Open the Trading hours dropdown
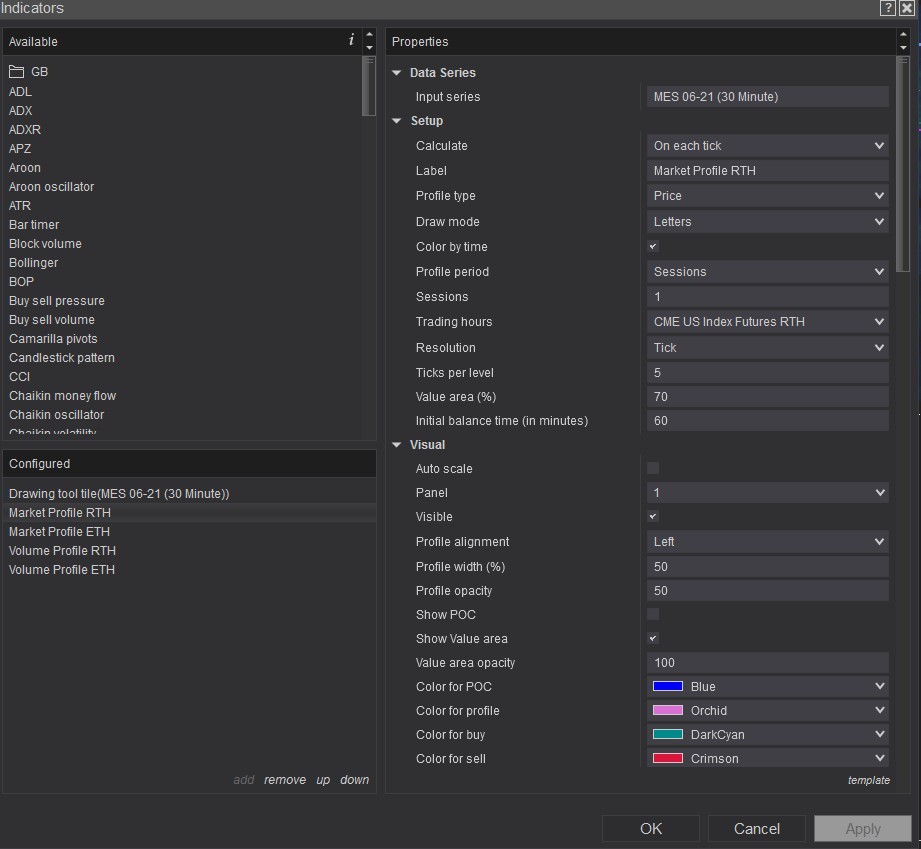 click(767, 322)
